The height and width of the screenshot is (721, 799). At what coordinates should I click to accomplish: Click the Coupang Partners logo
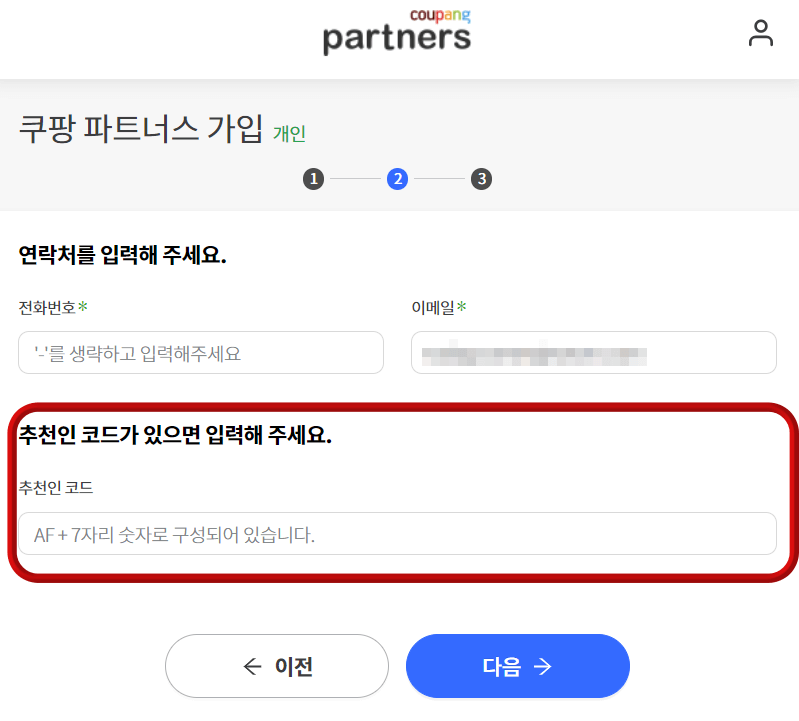[x=397, y=32]
